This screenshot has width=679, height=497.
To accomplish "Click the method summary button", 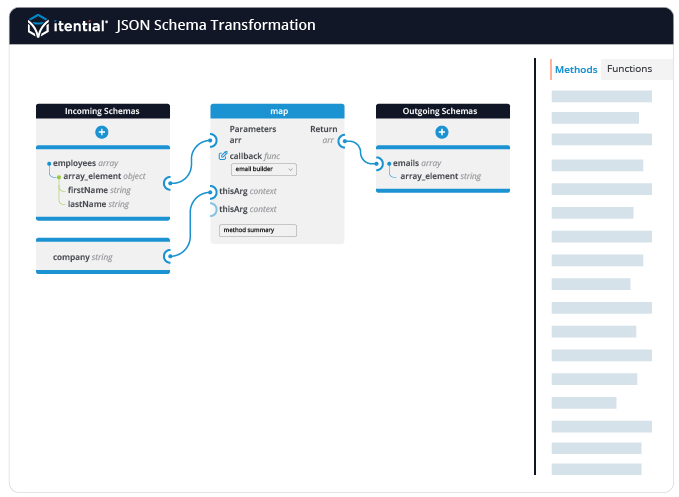I will point(258,230).
